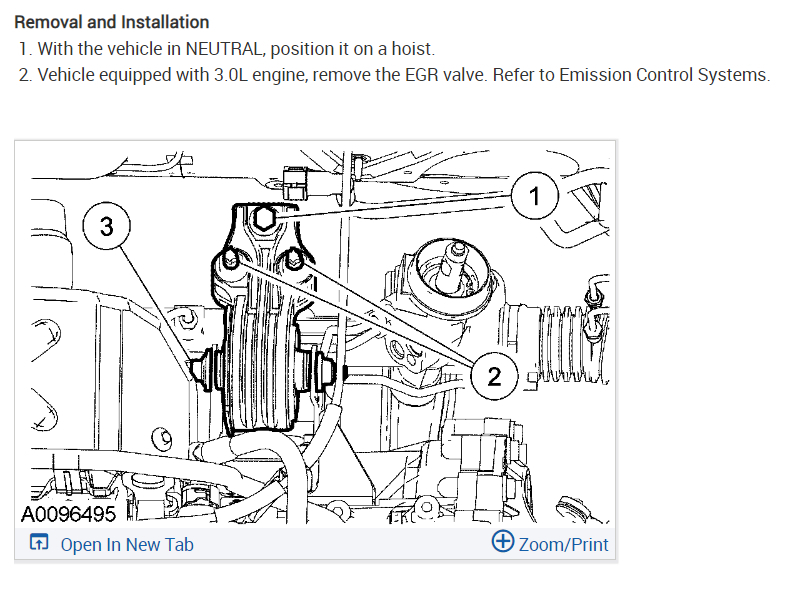The image size is (796, 591).
Task: Click the Open In New Tab icon
Action: pyautogui.click(x=39, y=542)
